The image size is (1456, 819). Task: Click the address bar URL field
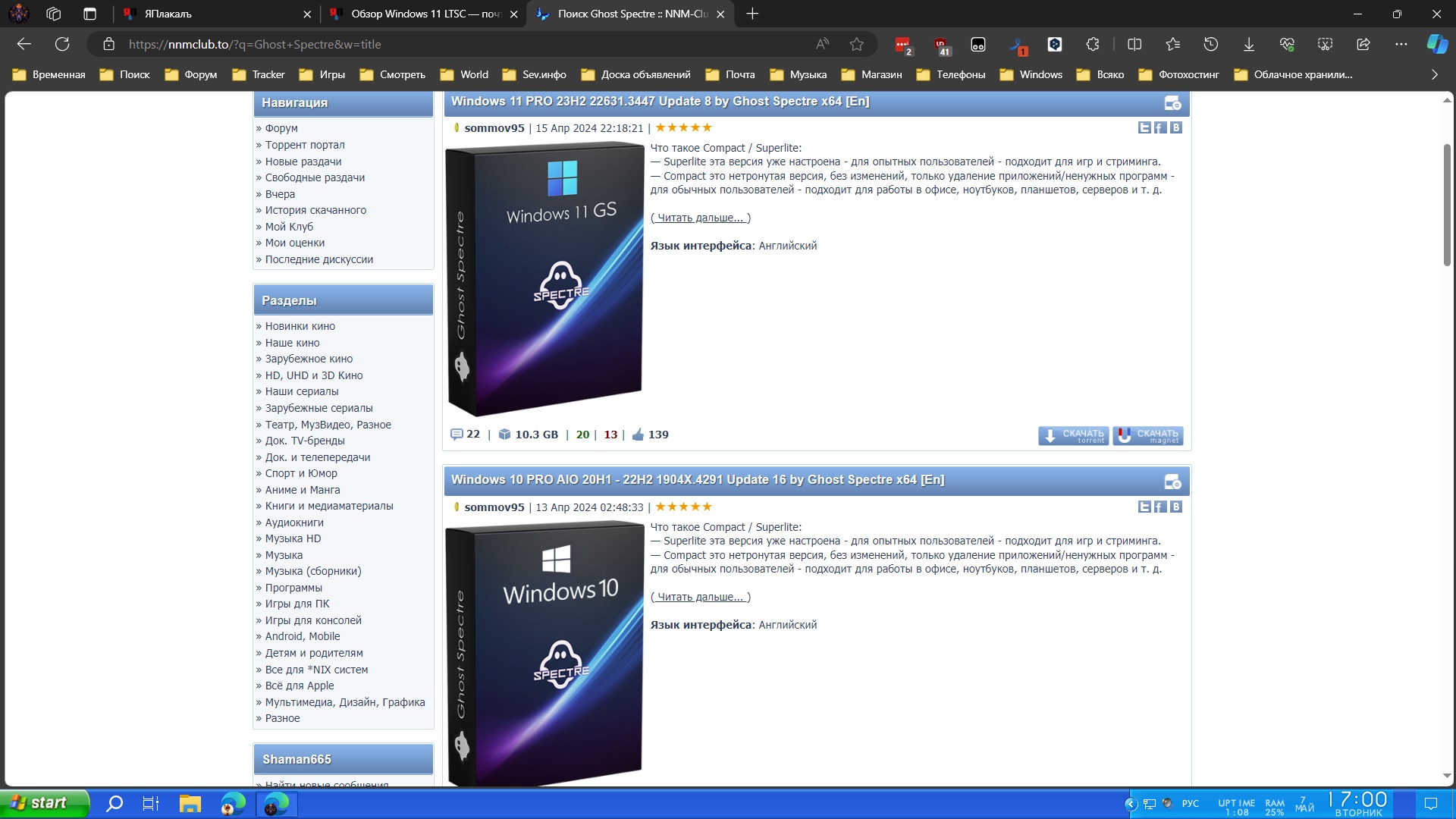tap(463, 44)
